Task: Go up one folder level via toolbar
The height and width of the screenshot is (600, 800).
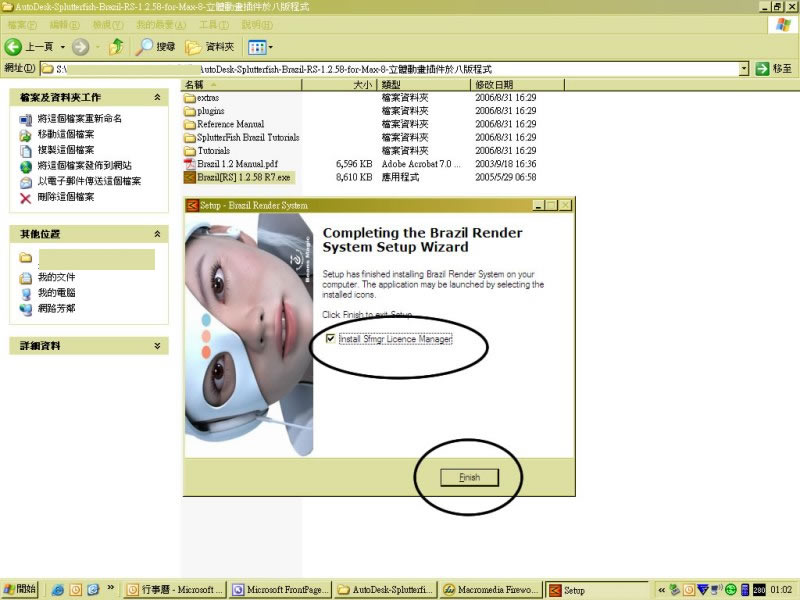Action: 116,47
